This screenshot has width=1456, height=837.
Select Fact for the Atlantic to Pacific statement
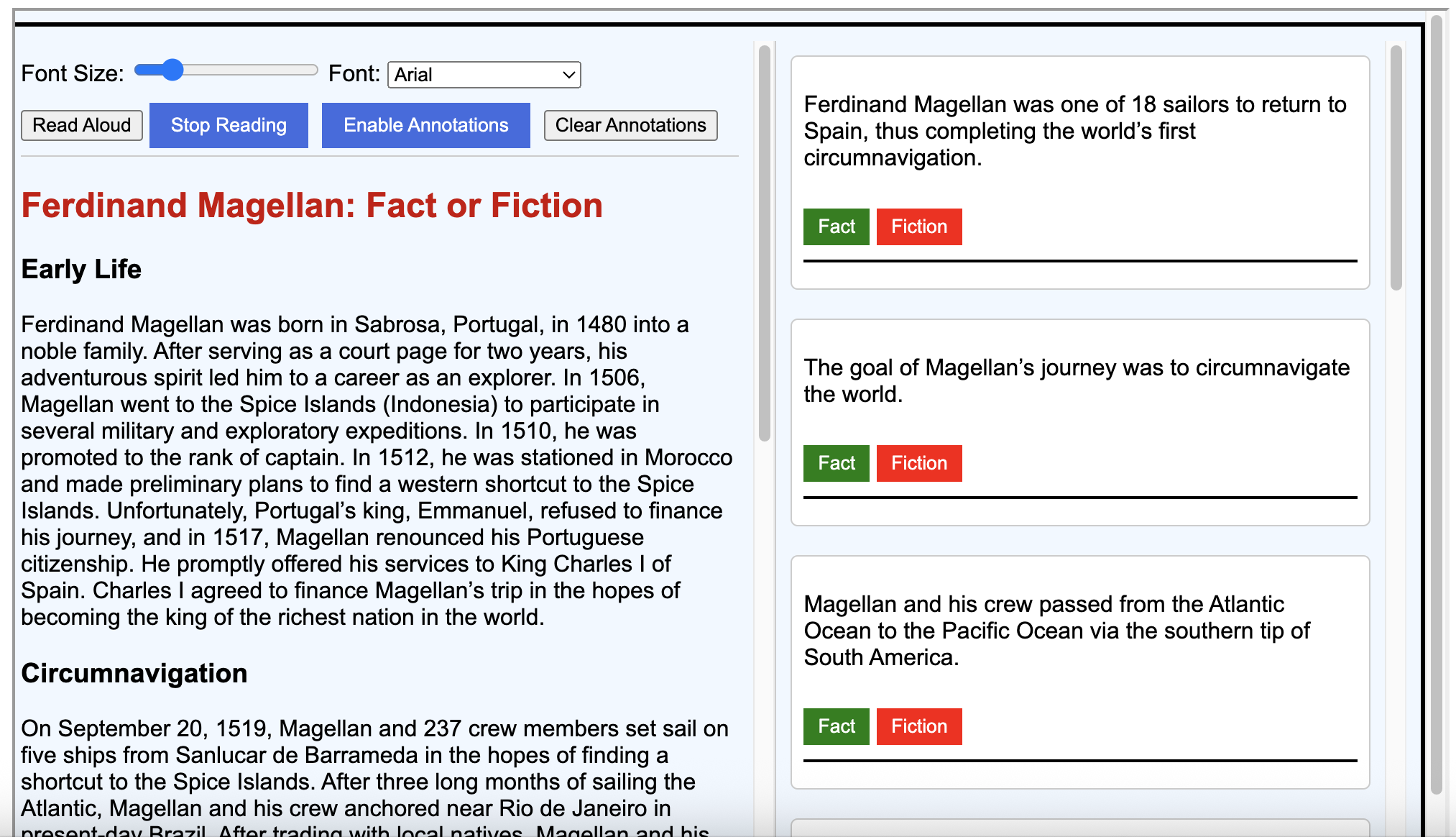(x=836, y=726)
